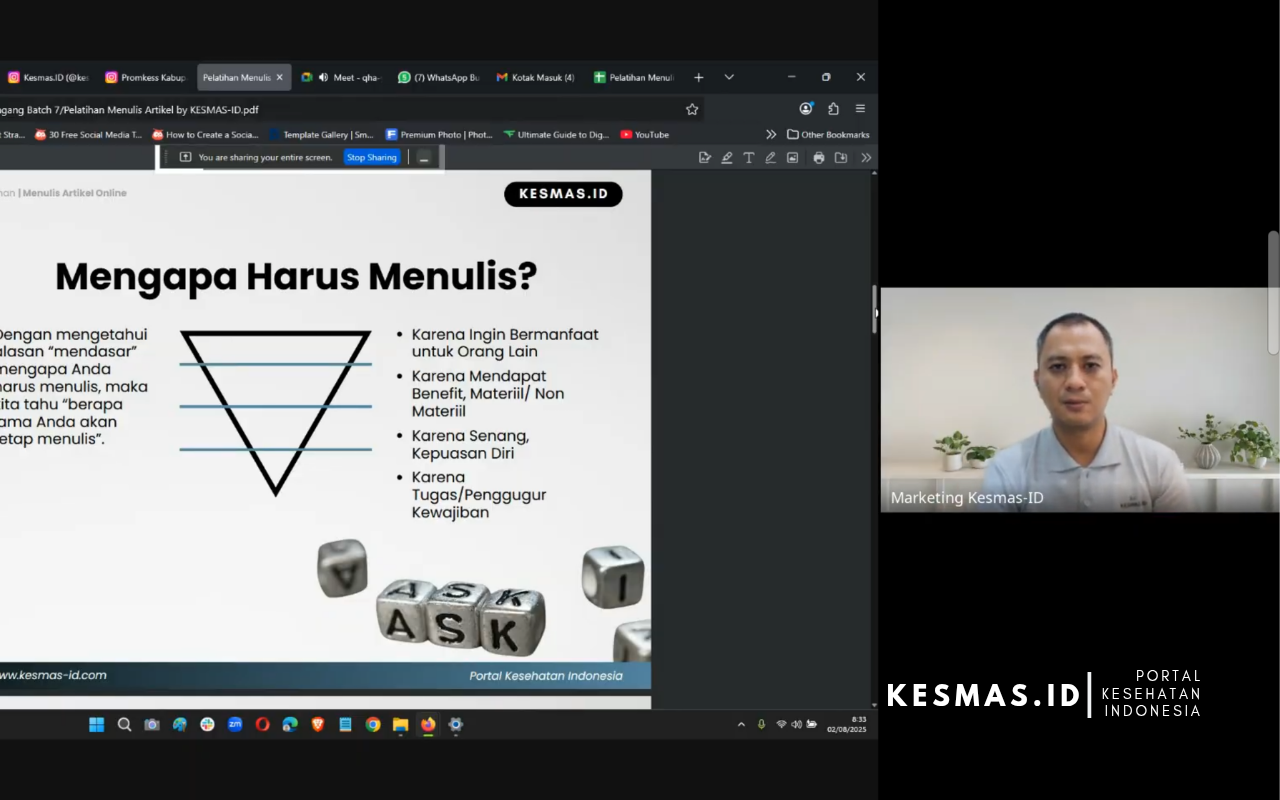1280x800 pixels.
Task: Select the Text annotation tool (T)
Action: 748,158
